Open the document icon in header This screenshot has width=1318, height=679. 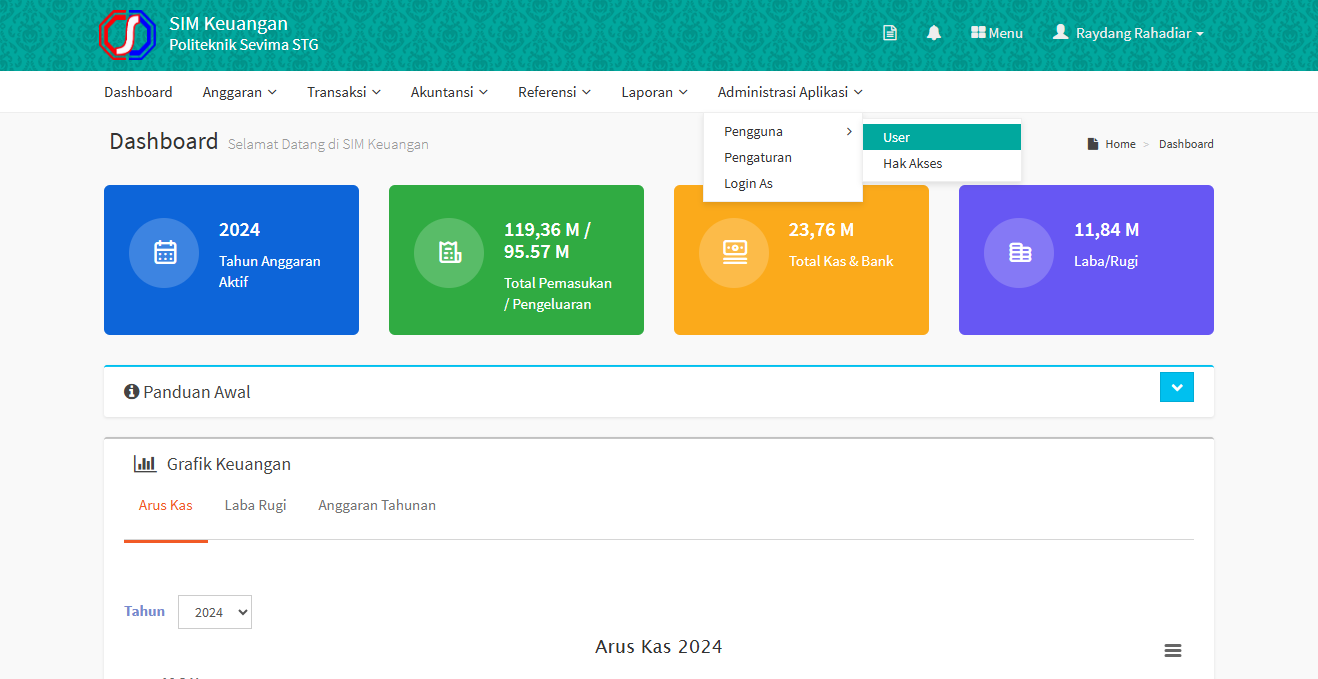point(890,33)
